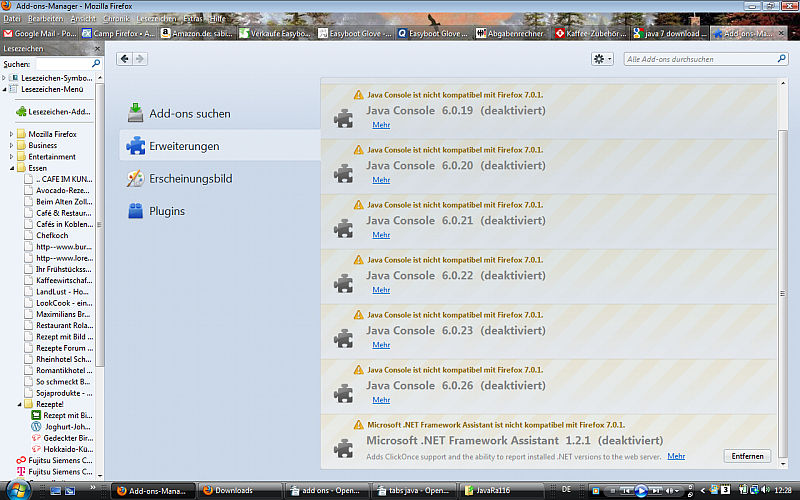800x500 pixels.
Task: Click the Add-ons suchen download icon
Action: pos(135,113)
